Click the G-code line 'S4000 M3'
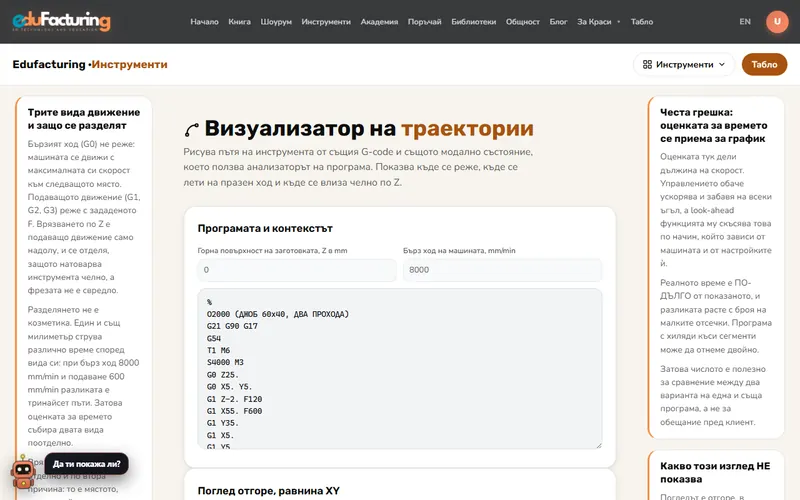This screenshot has height=500, width=800. [225, 362]
